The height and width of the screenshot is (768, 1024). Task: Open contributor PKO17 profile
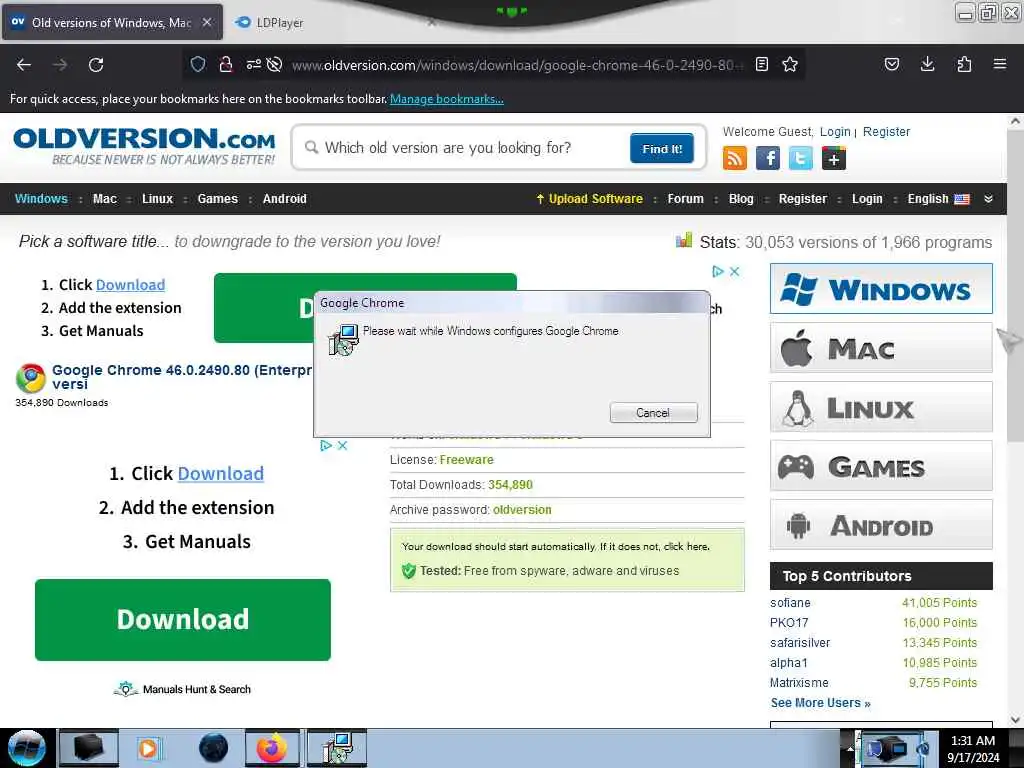(x=789, y=623)
